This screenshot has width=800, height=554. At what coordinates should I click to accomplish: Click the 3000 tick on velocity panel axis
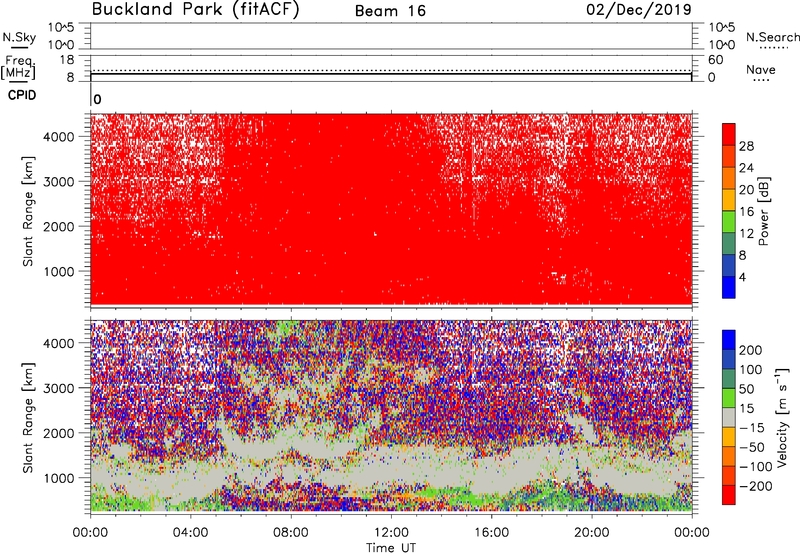pos(59,388)
